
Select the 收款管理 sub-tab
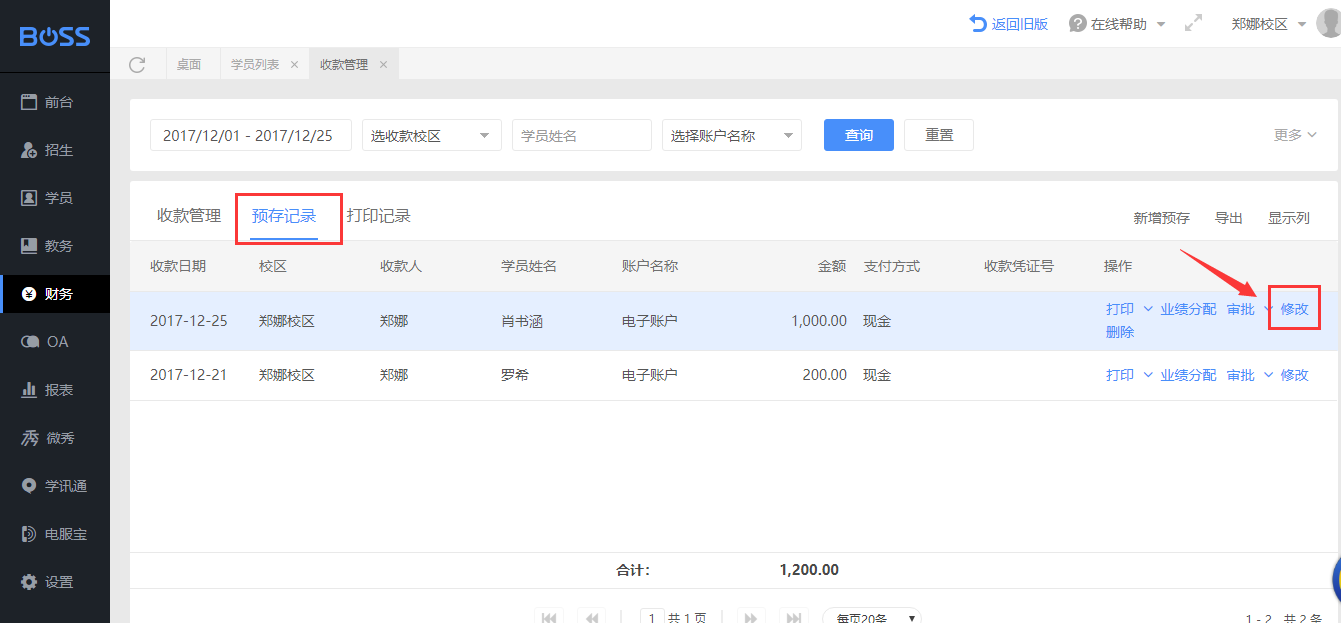click(189, 216)
